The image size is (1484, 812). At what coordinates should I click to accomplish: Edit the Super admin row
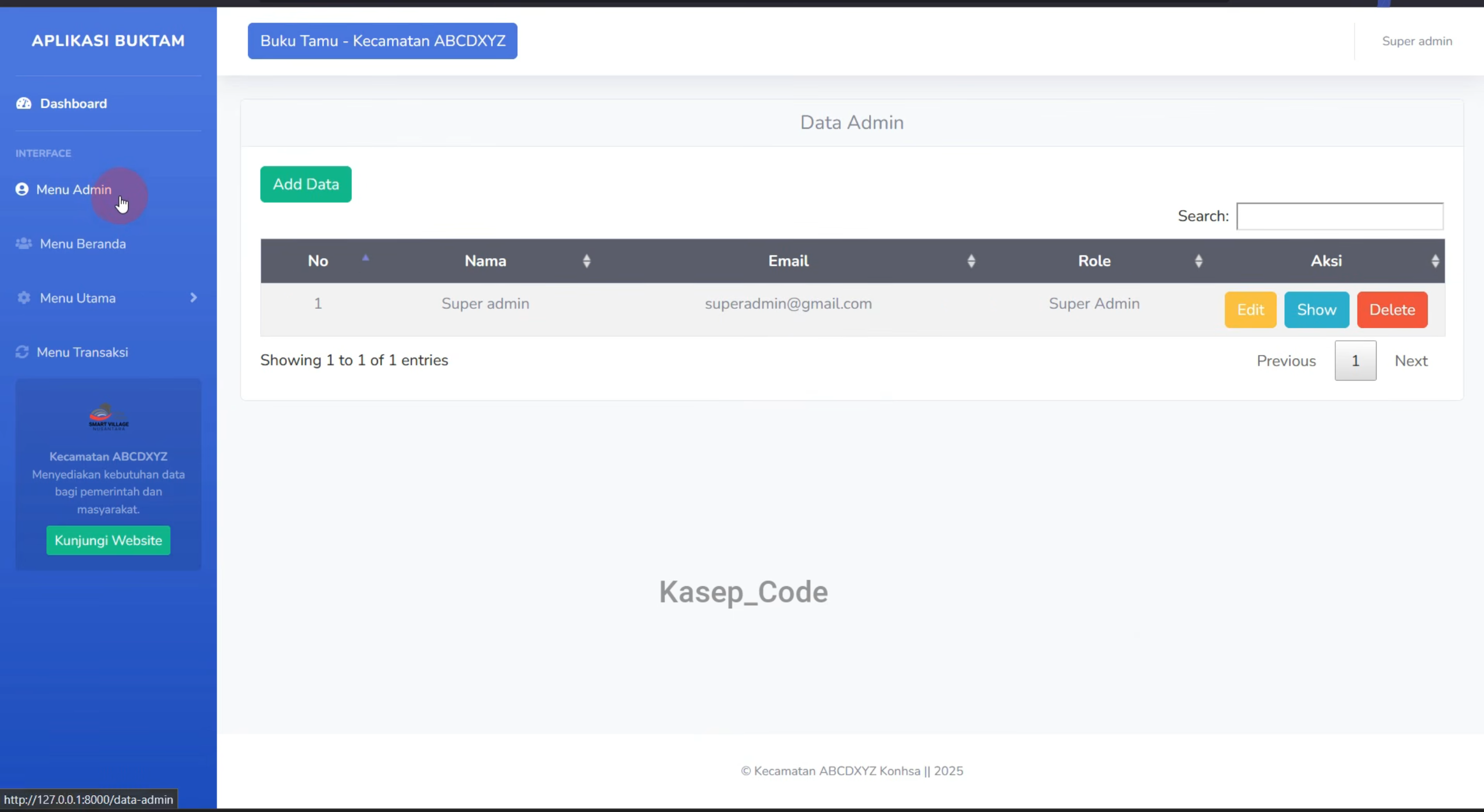[x=1250, y=309]
